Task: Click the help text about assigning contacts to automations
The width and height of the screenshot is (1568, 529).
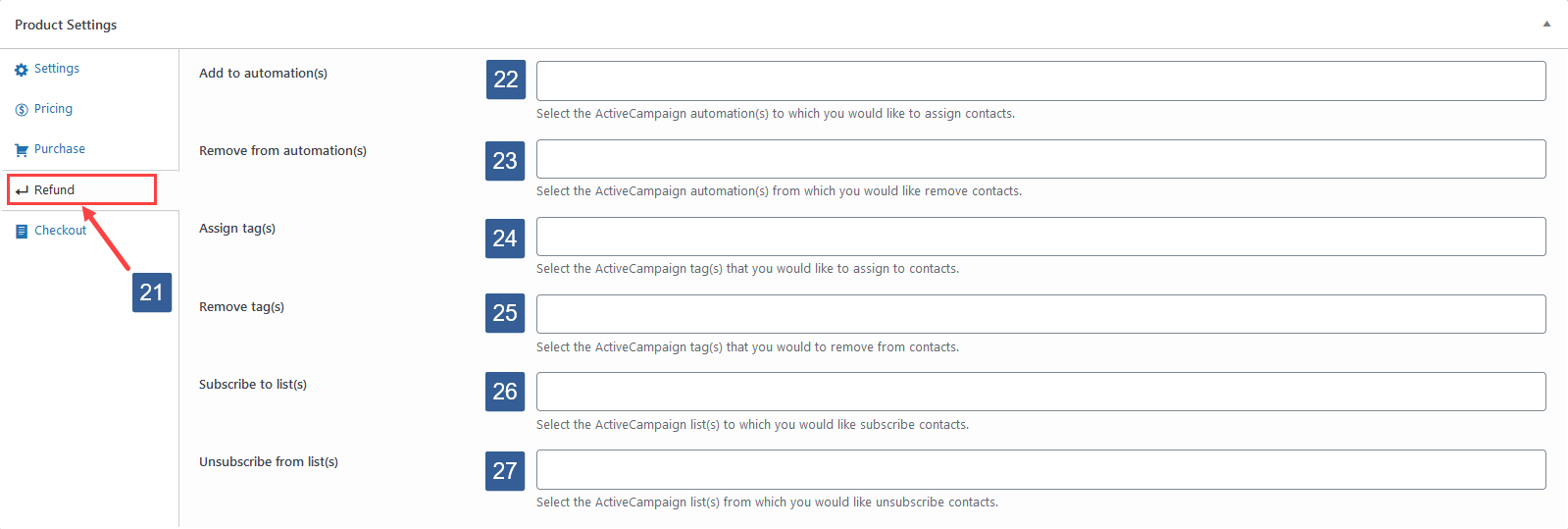Action: click(776, 114)
